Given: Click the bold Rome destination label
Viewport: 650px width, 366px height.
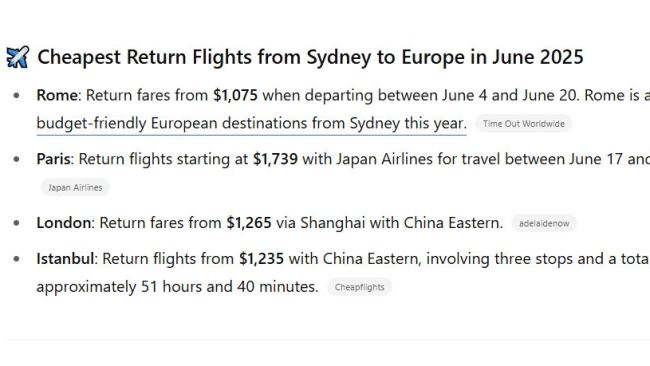Looking at the screenshot, I should (x=57, y=95).
